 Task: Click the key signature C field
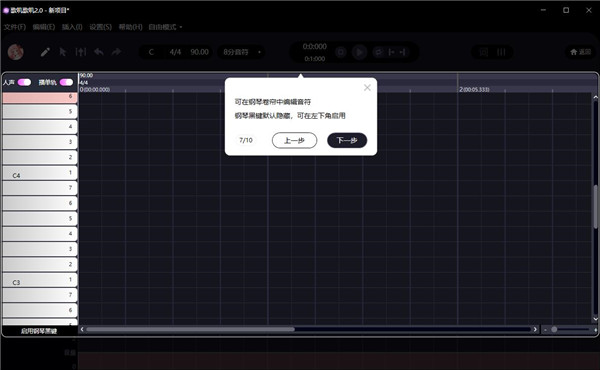point(151,52)
